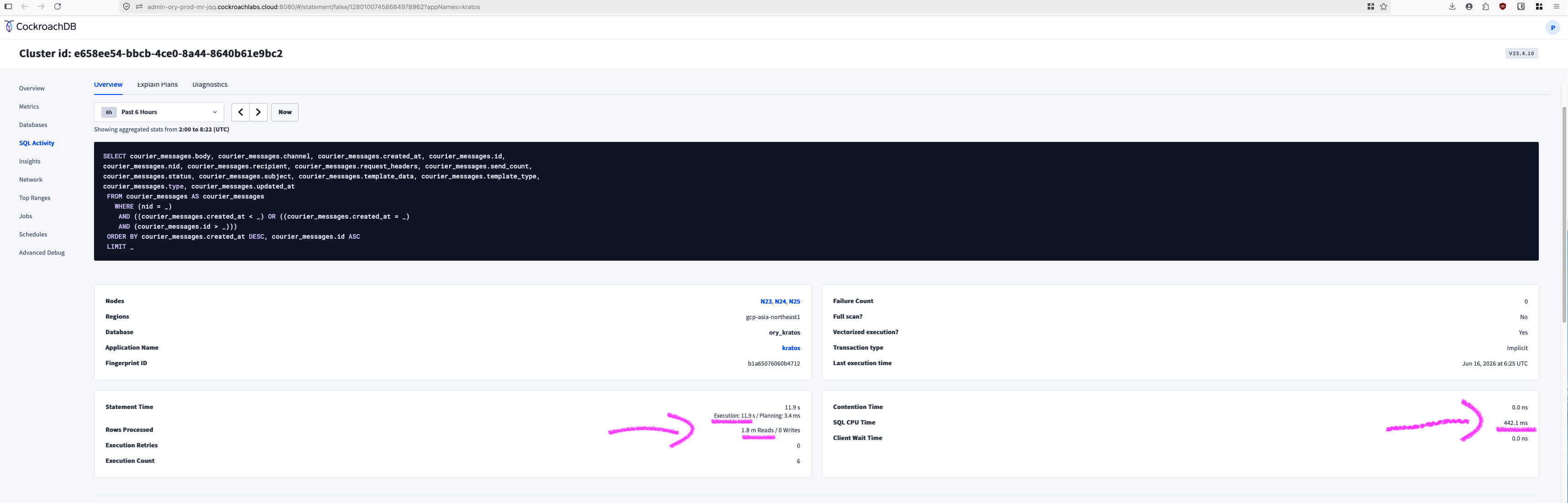Open the browser downloads icon
Image resolution: width=1568 pixels, height=503 pixels.
[x=1453, y=7]
